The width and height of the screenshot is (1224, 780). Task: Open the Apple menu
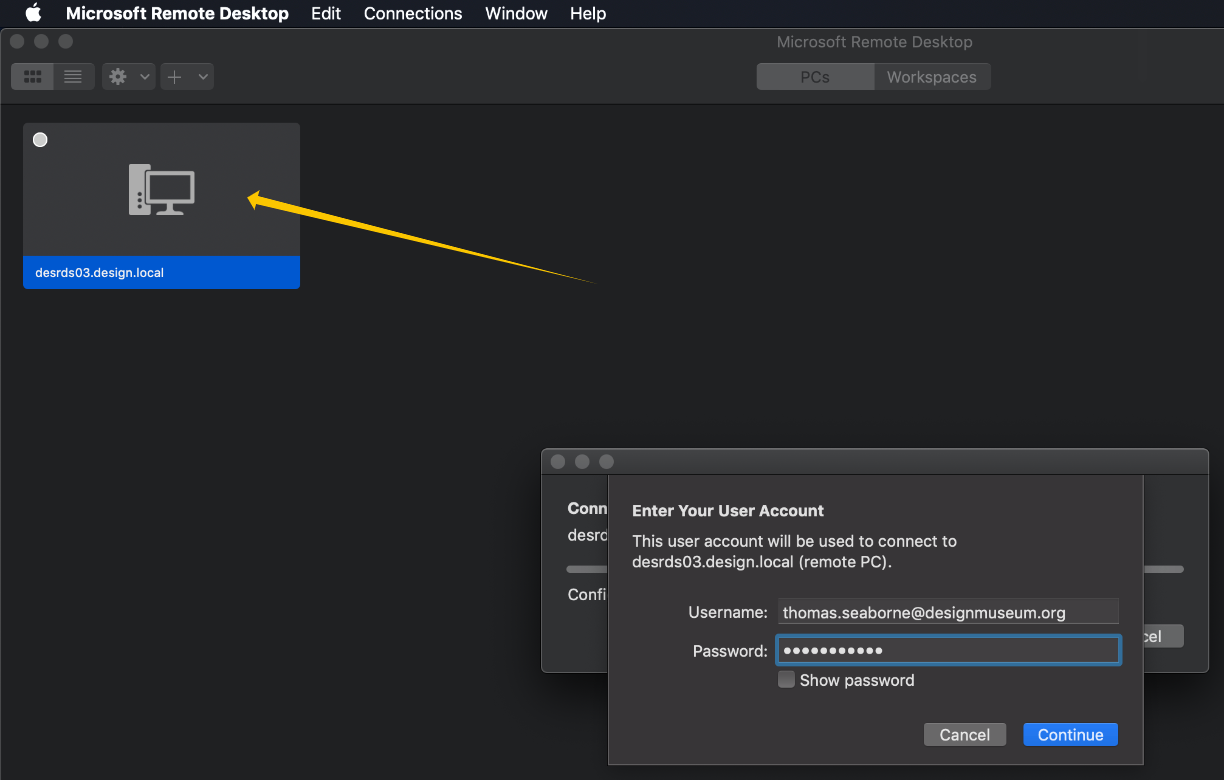34,13
